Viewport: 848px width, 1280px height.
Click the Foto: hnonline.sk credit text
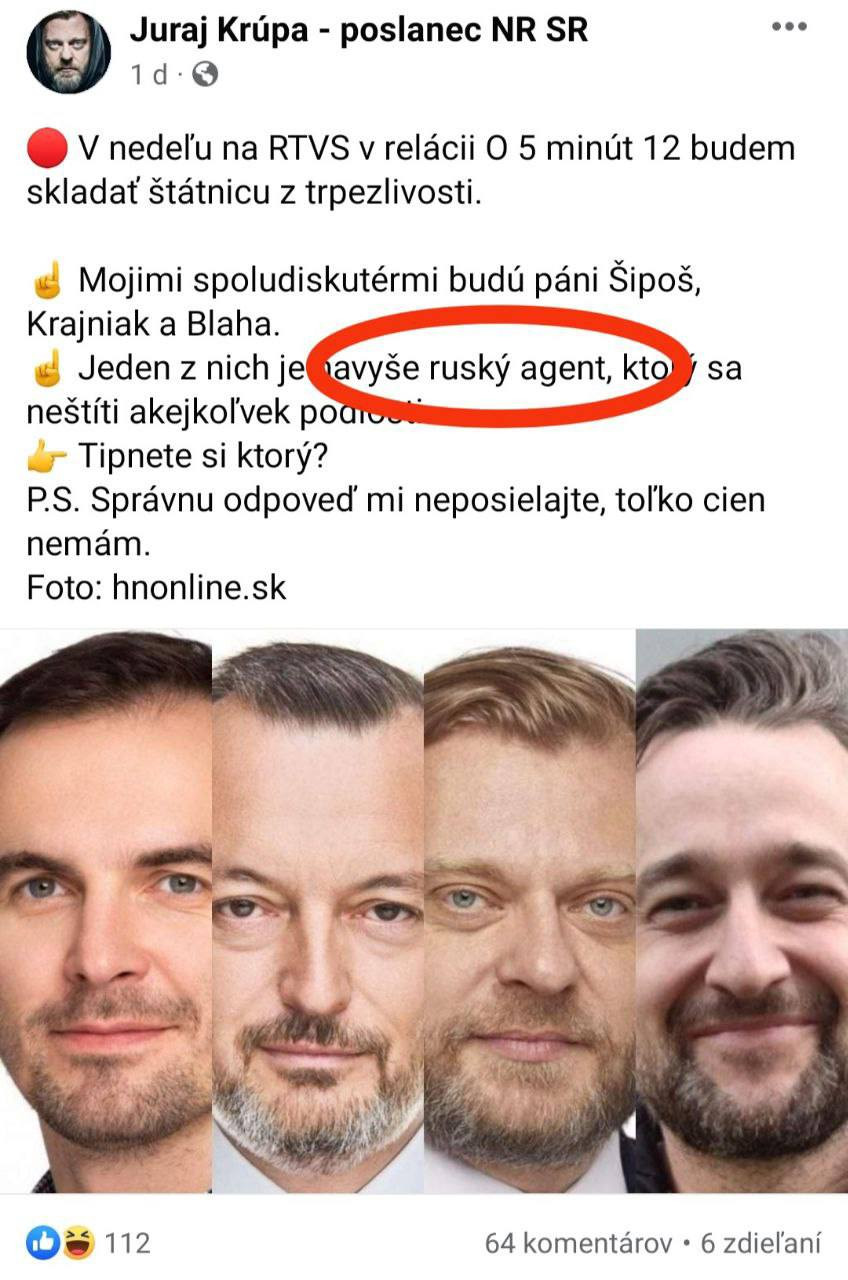tap(156, 587)
